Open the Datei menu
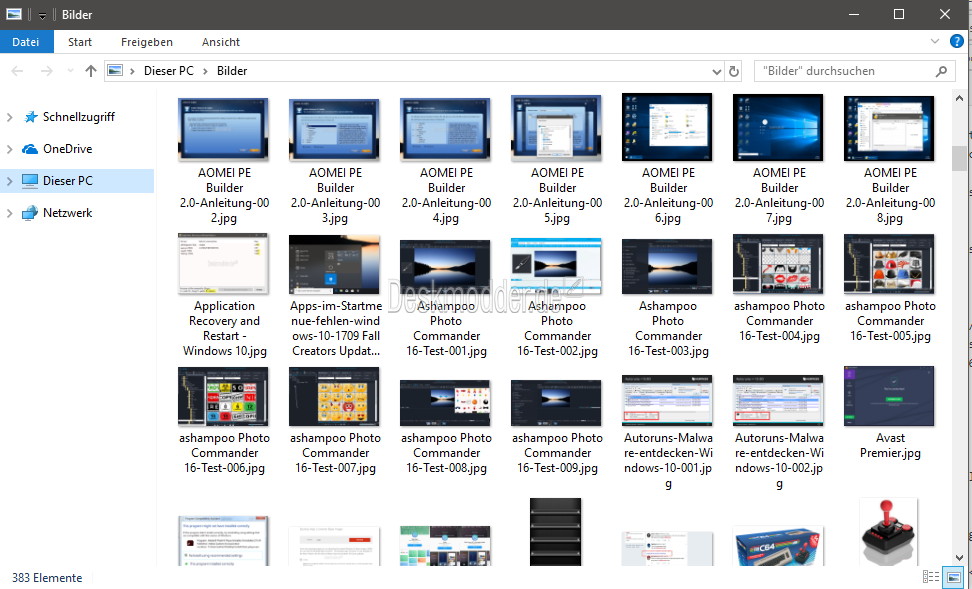Image resolution: width=972 pixels, height=589 pixels. 26,42
